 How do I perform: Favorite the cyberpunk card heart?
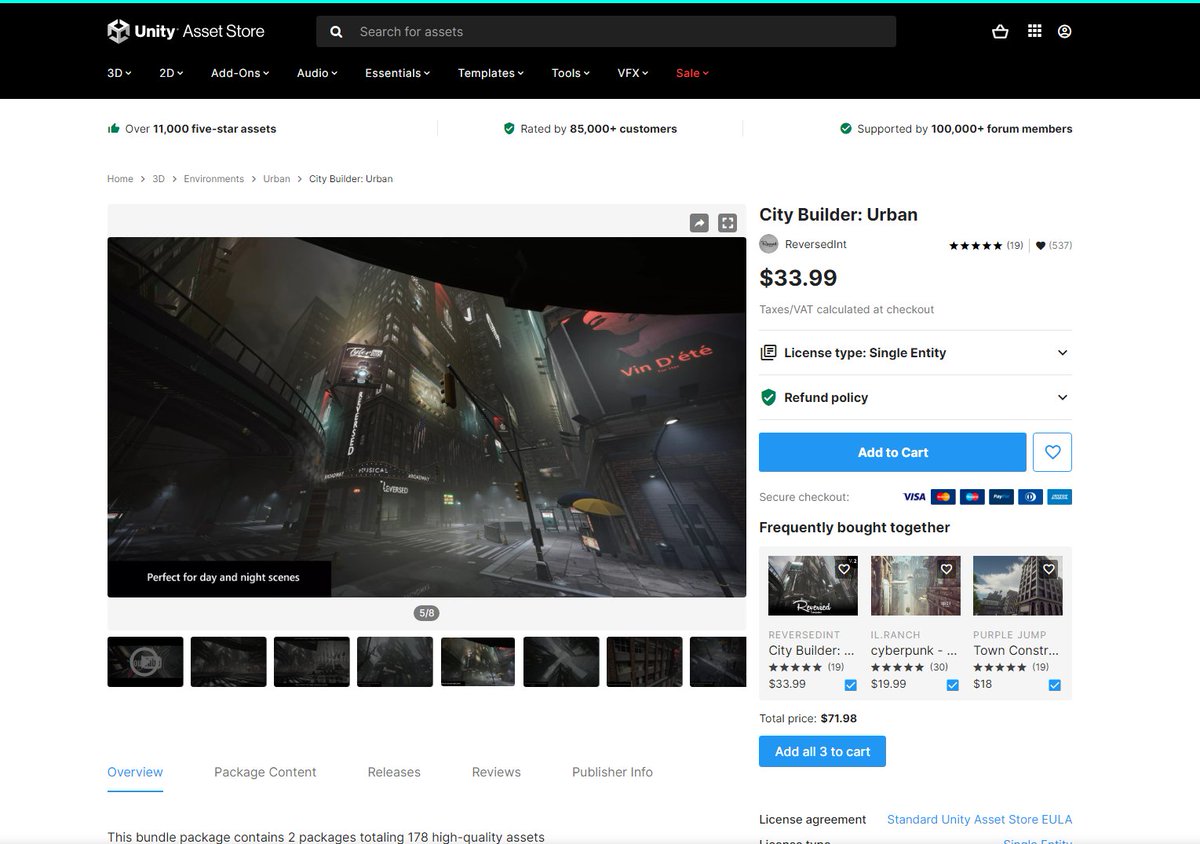[x=946, y=569]
